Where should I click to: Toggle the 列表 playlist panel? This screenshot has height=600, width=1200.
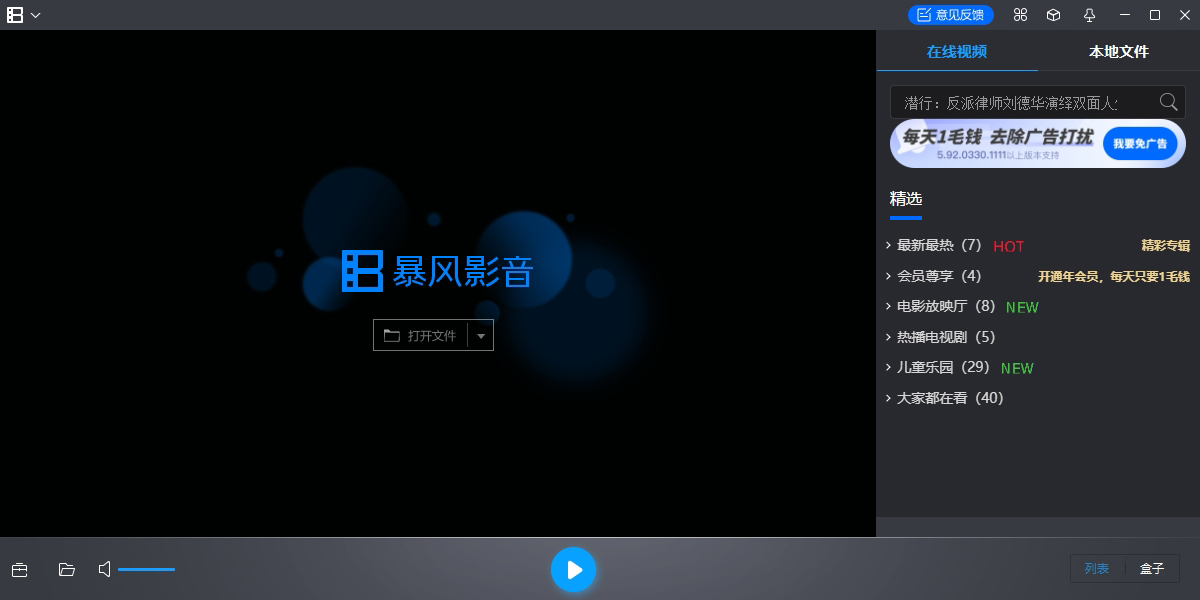(x=1097, y=569)
